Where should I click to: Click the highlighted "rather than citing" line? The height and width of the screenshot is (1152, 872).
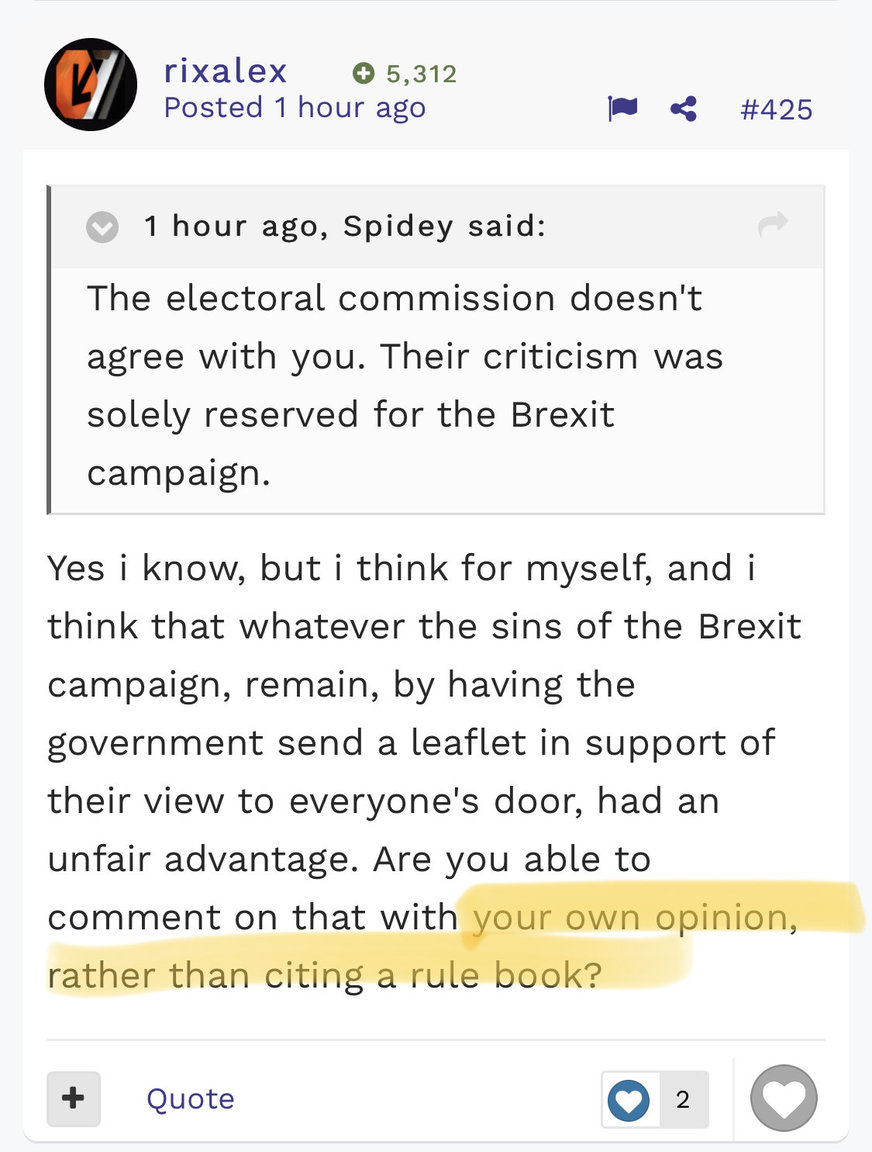pos(325,973)
